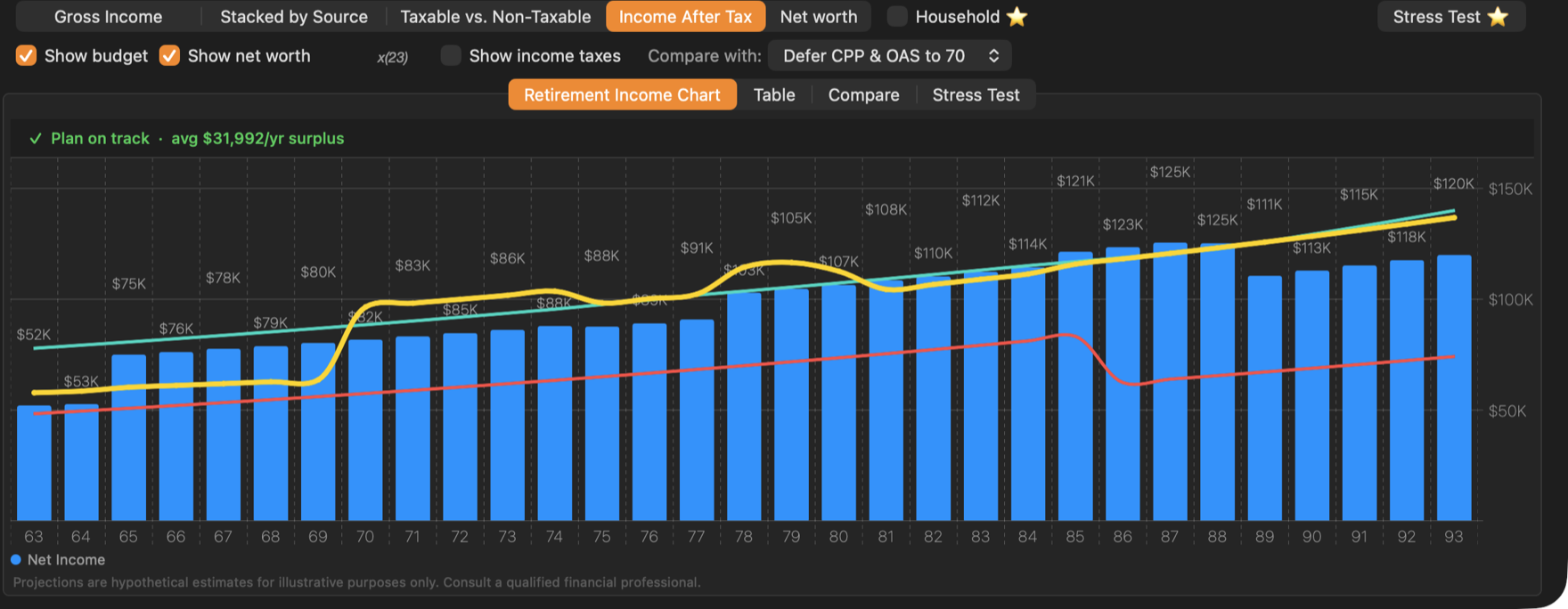Select the blue bar above age 93

pyautogui.click(x=1454, y=388)
